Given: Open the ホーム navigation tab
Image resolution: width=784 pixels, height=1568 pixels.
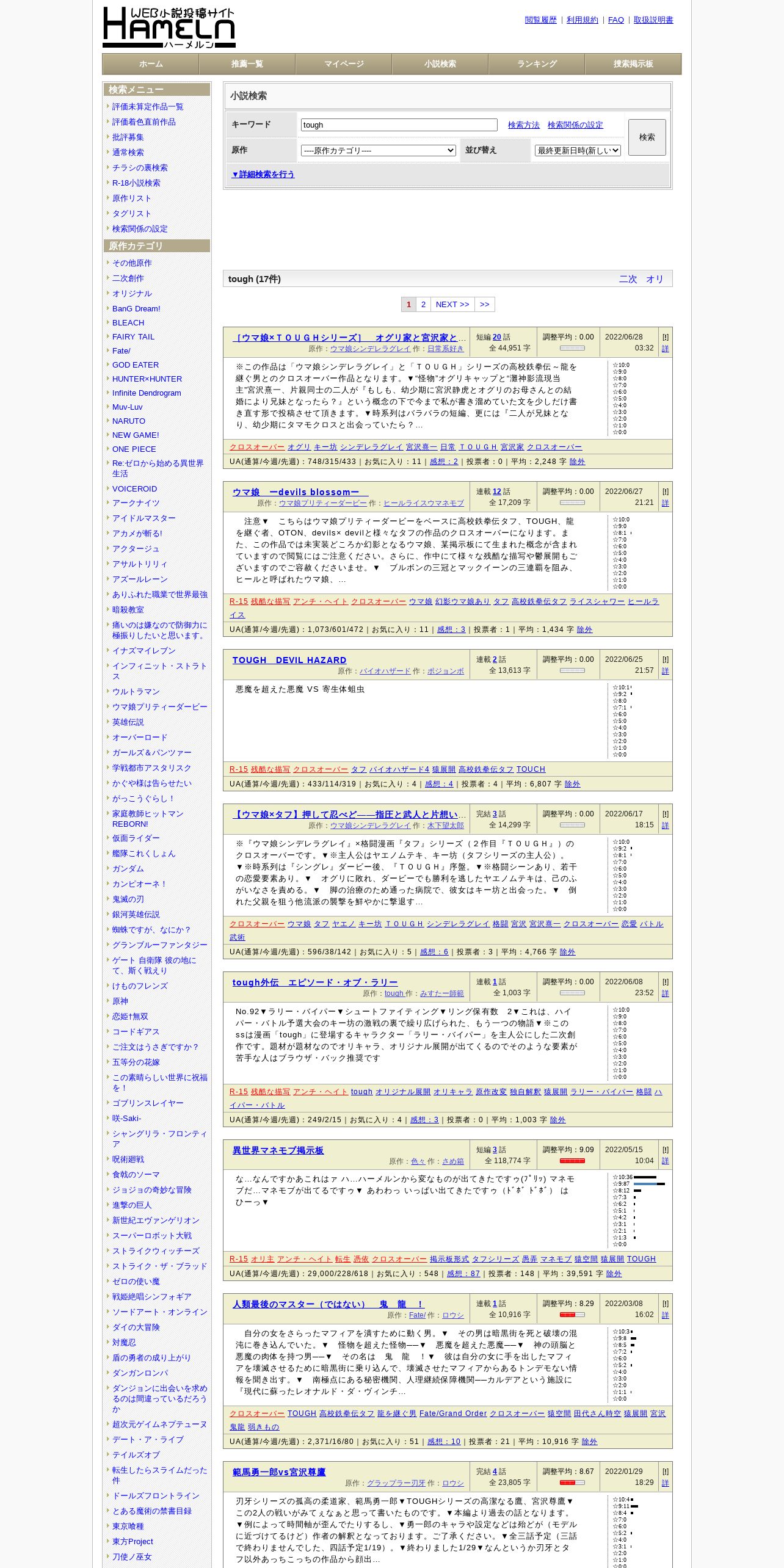Looking at the screenshot, I should pos(151,64).
